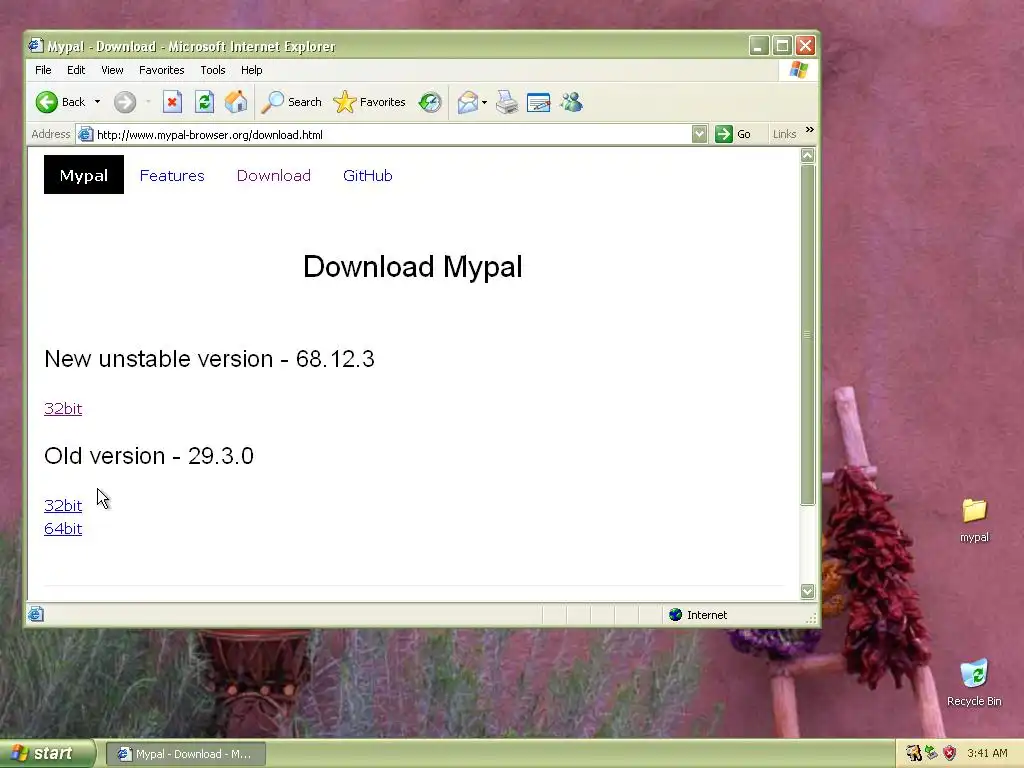1024x768 pixels.
Task: Open the Favorites menu in menu bar
Action: [x=161, y=70]
